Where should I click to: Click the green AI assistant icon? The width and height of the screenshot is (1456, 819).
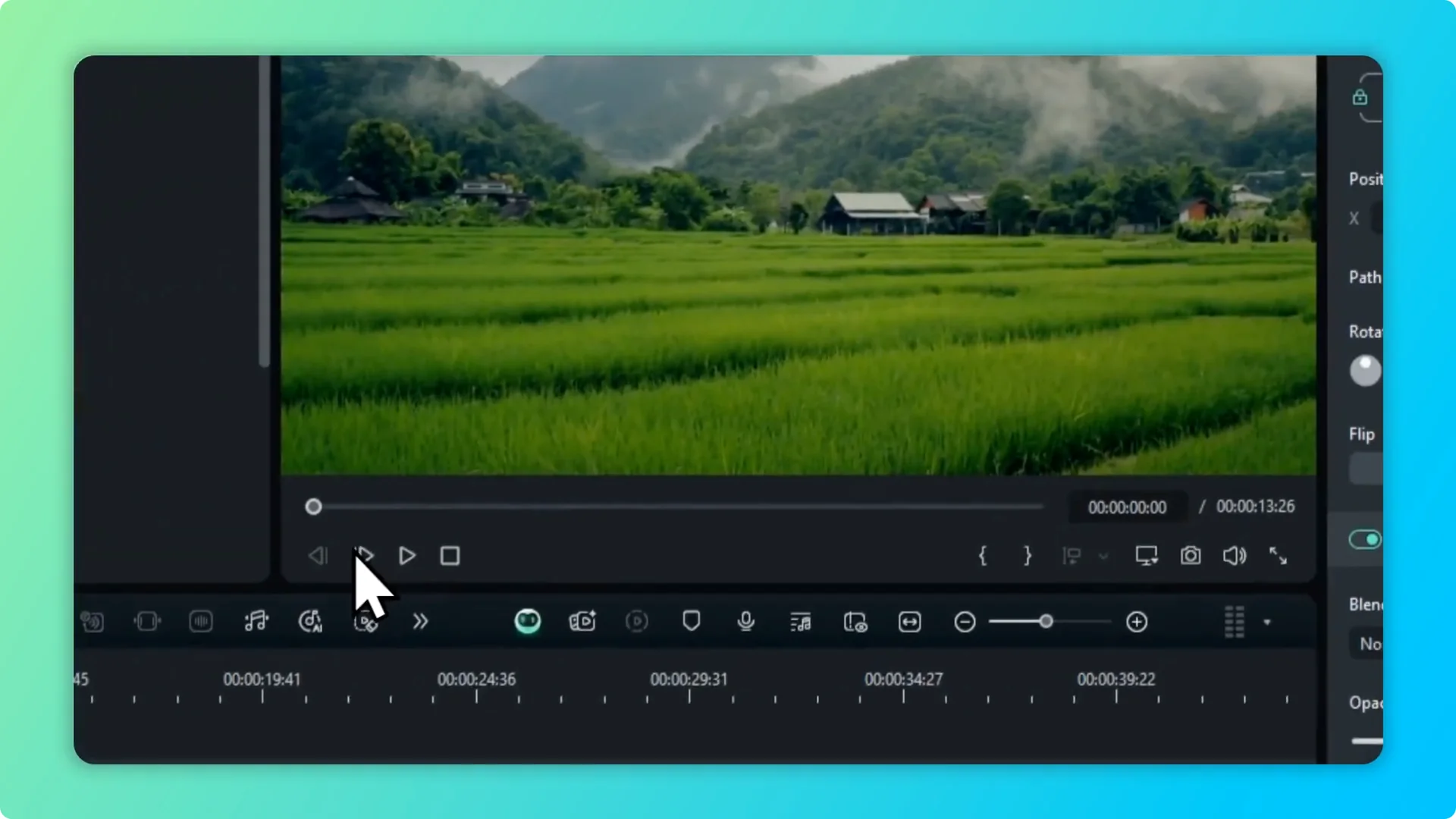coord(528,622)
